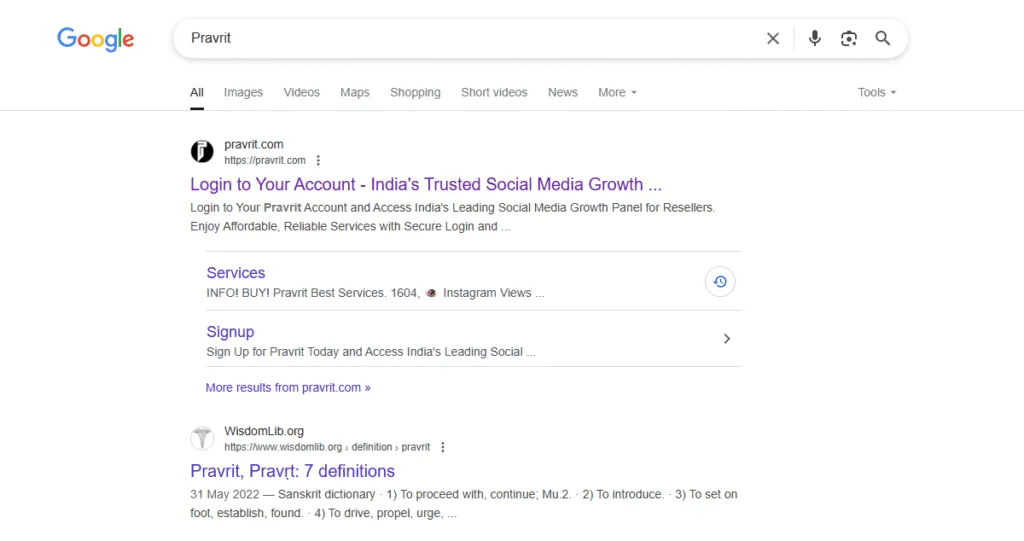Viewport: 1024px width, 541px height.
Task: Click the history clock icon beside Services
Action: pos(720,282)
